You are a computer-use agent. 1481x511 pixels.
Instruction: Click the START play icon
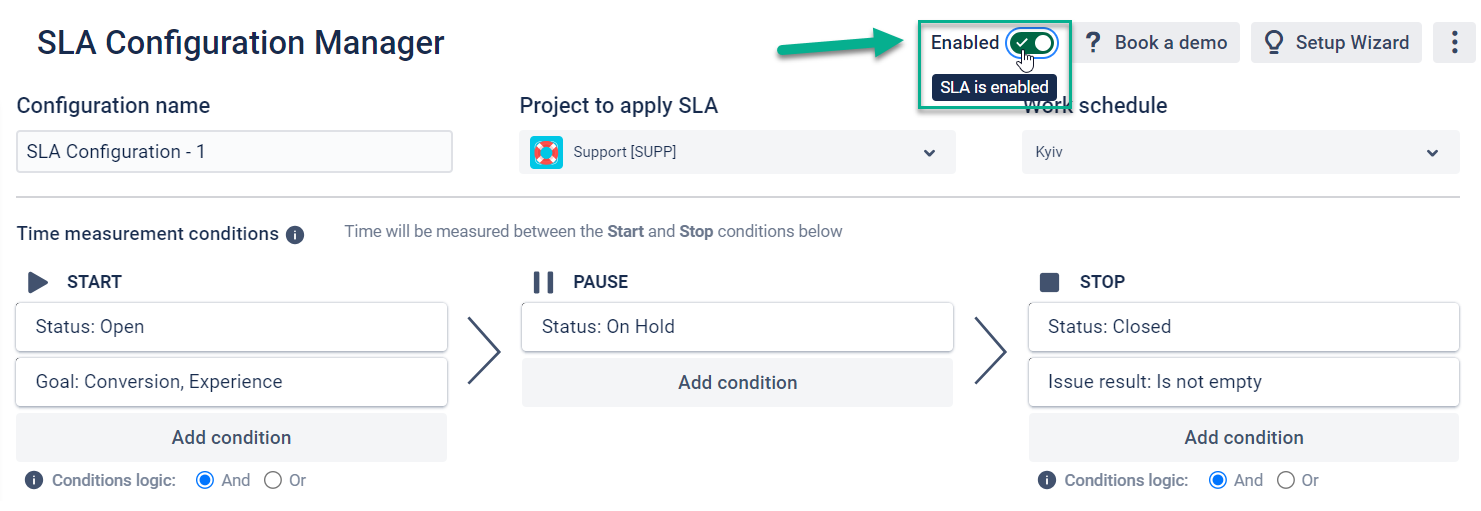tap(38, 282)
